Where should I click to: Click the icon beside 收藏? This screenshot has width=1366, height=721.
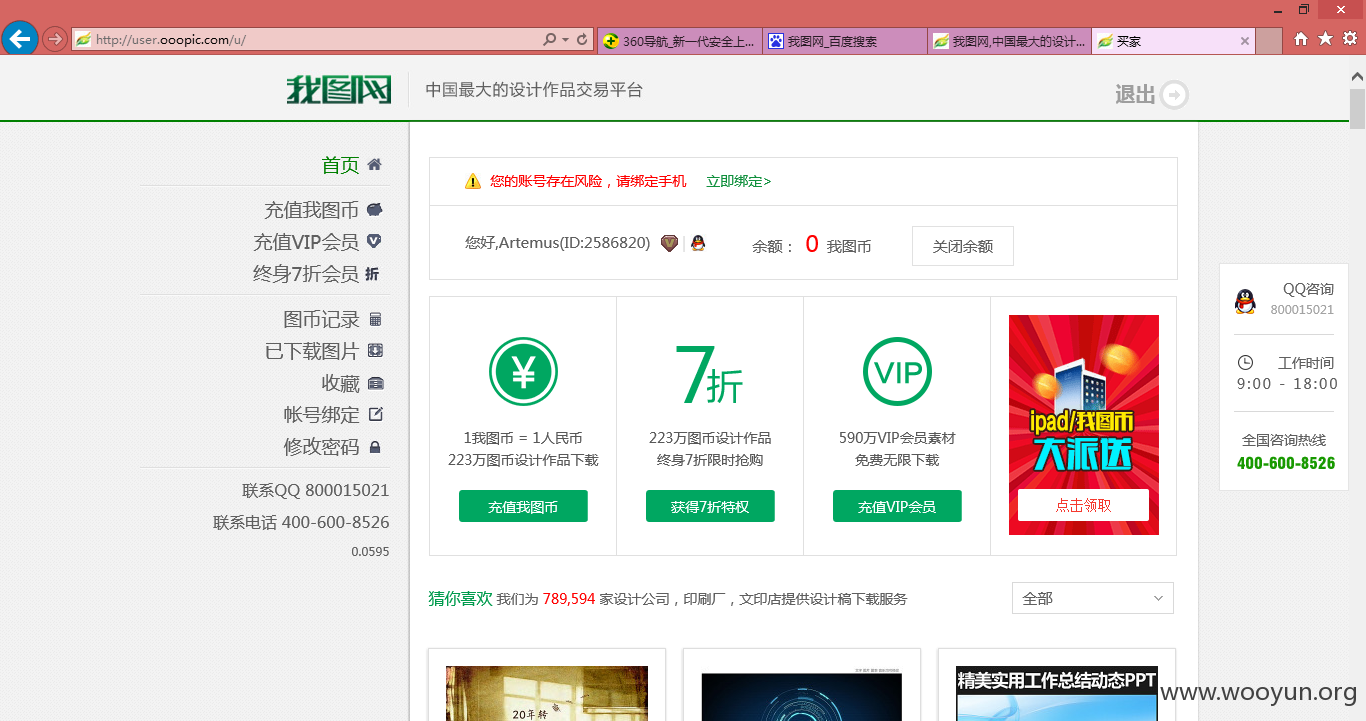(x=376, y=383)
